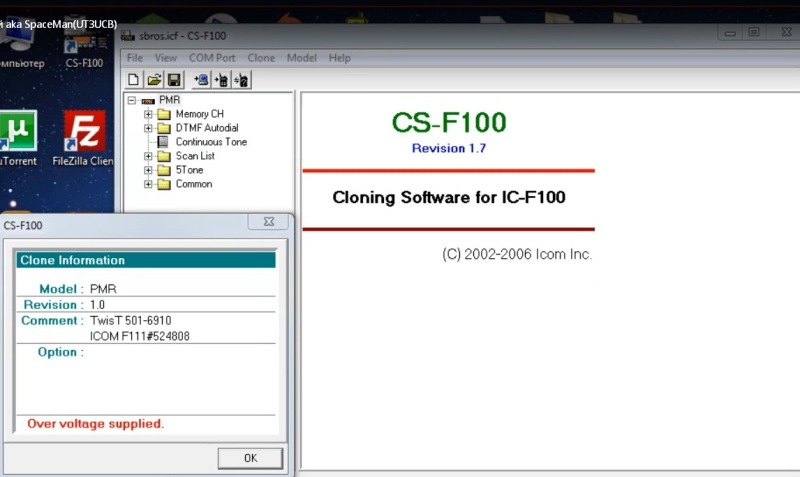
Task: Expand the Common tree node
Action: click(148, 184)
